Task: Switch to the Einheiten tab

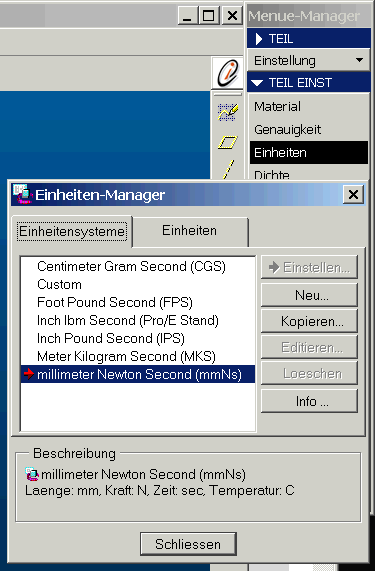Action: (x=189, y=231)
